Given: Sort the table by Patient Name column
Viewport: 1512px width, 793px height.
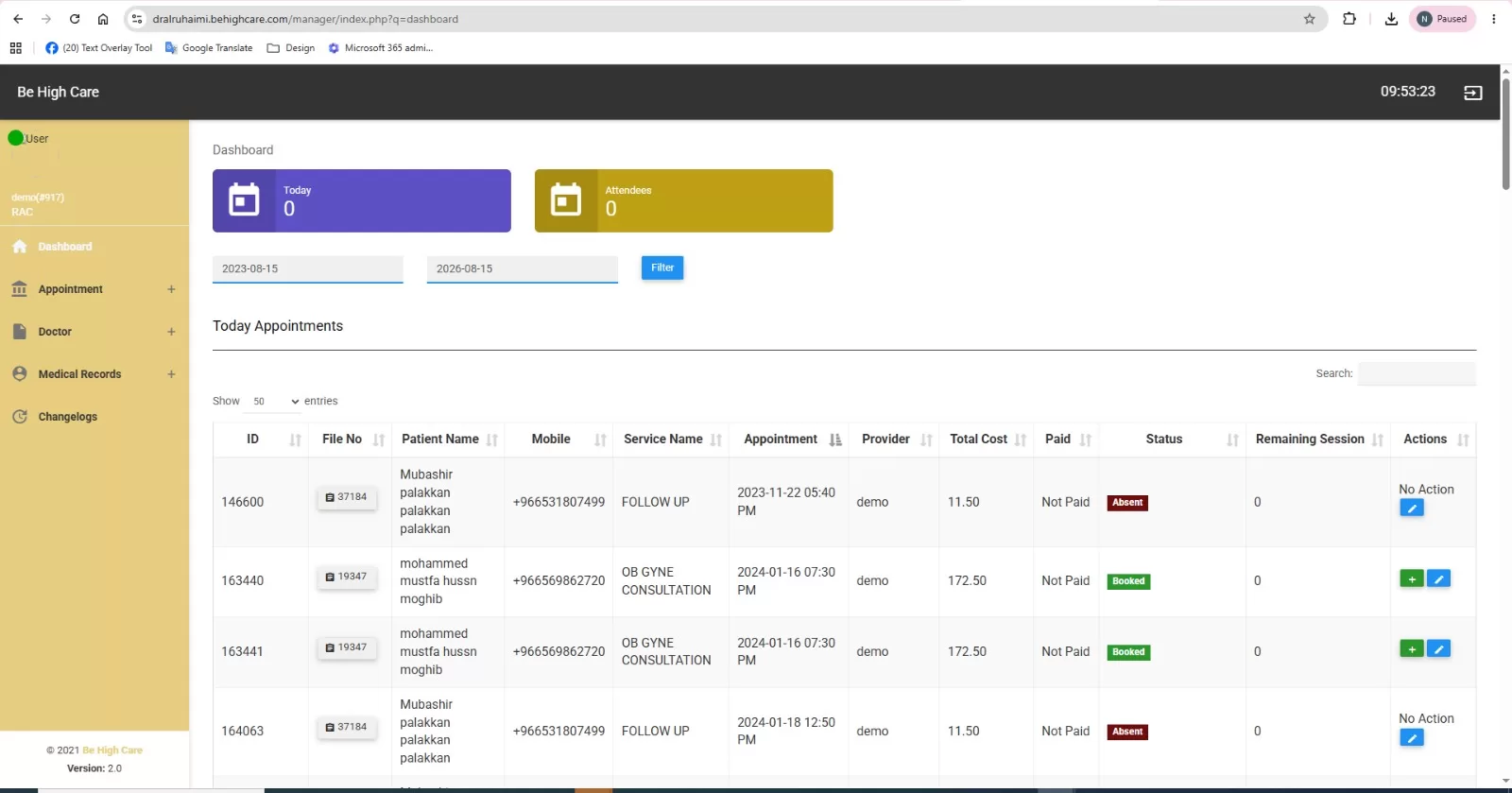Looking at the screenshot, I should pos(448,440).
